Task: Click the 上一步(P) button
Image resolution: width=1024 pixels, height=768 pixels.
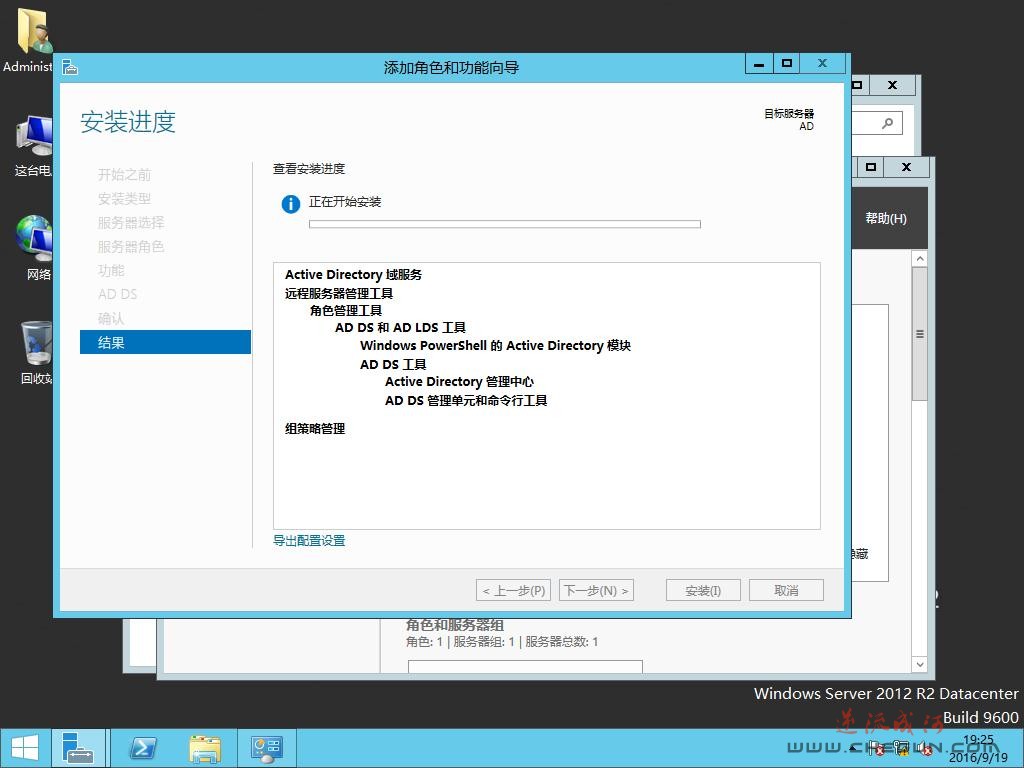Action: click(x=514, y=590)
